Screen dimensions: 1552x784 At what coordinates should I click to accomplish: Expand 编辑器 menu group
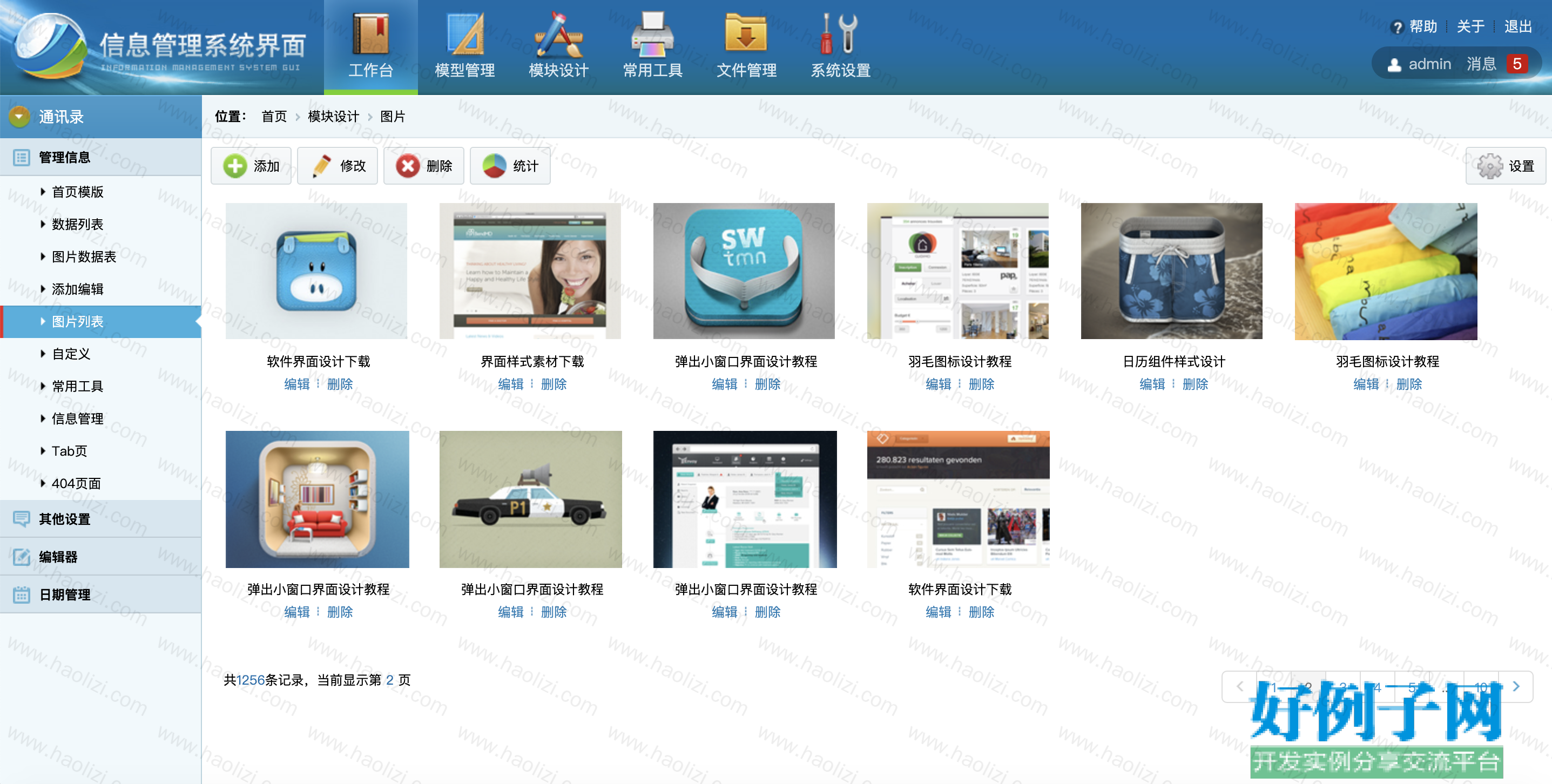(100, 557)
